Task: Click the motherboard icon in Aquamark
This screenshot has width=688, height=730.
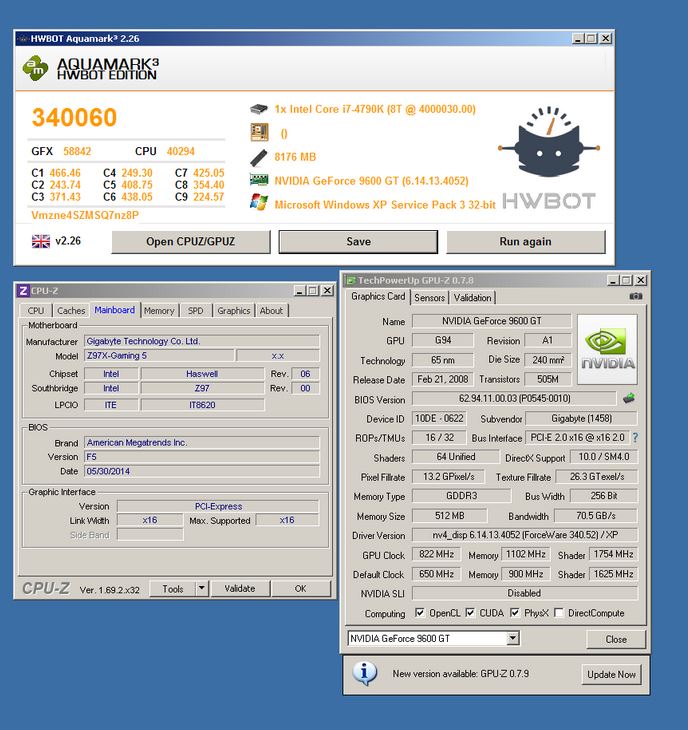Action: point(259,133)
